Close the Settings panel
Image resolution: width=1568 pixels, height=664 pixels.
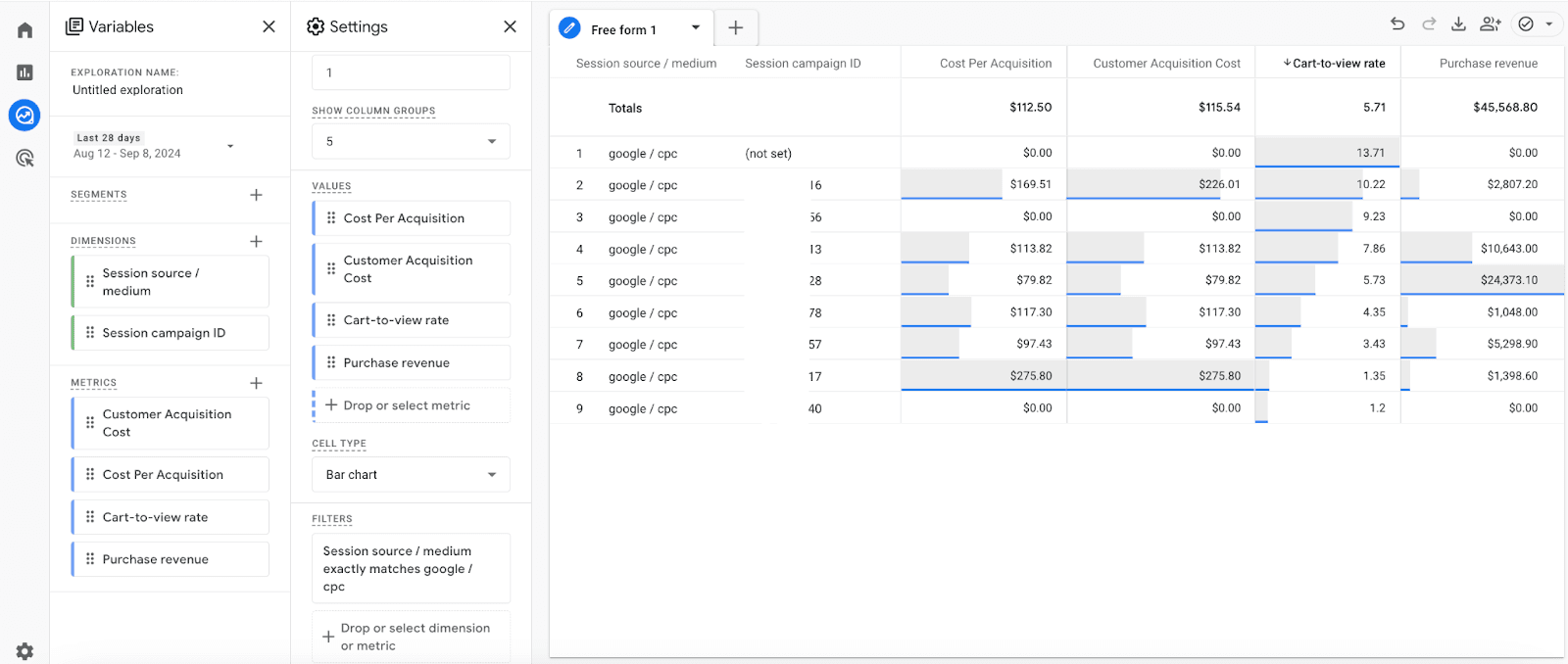point(510,26)
